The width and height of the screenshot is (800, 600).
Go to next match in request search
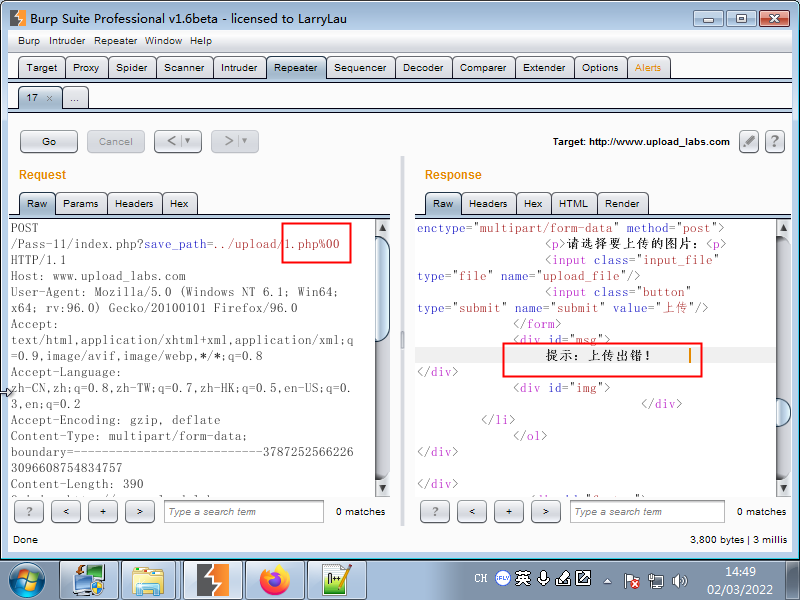(x=140, y=511)
